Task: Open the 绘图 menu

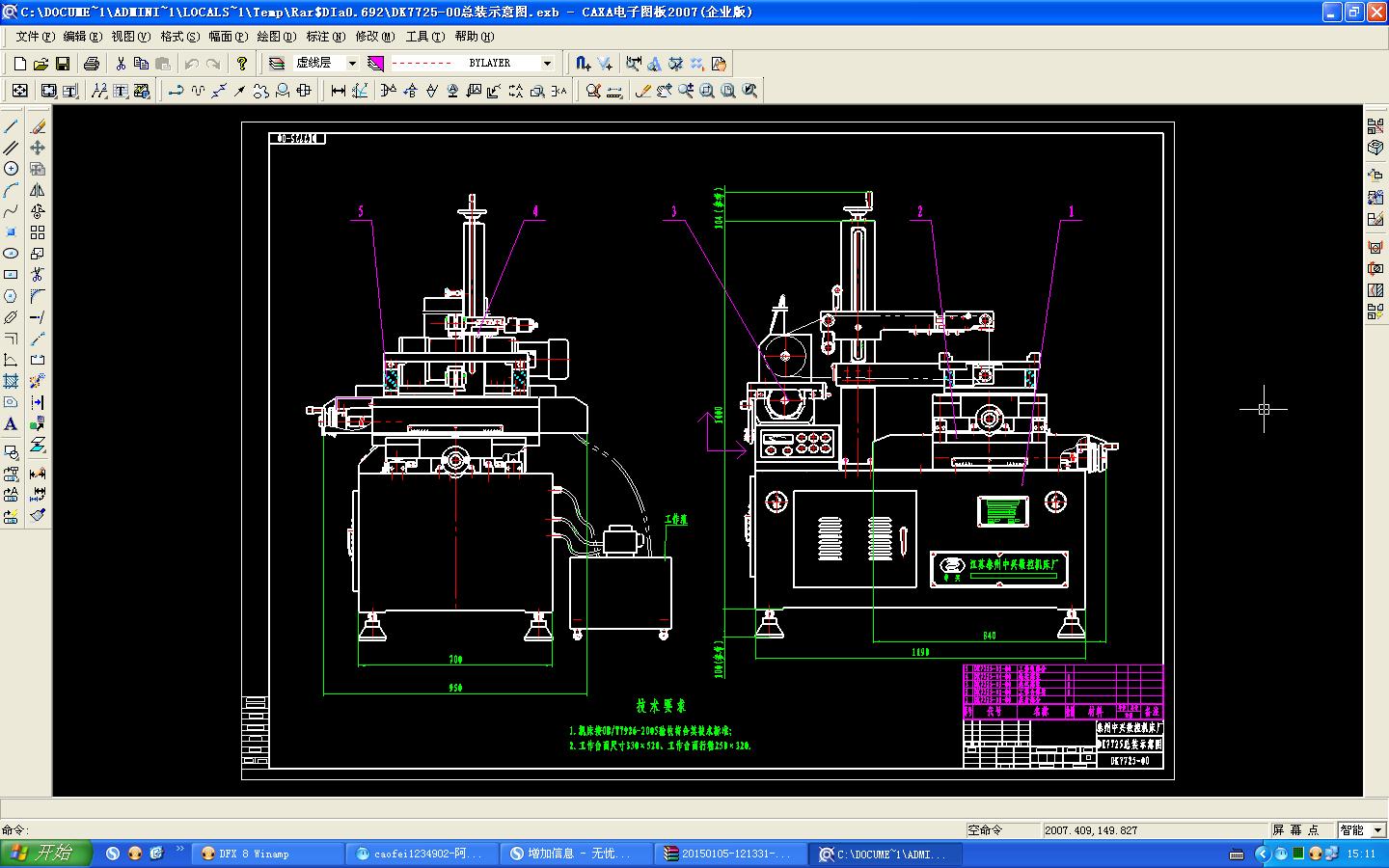Action: coord(276,37)
